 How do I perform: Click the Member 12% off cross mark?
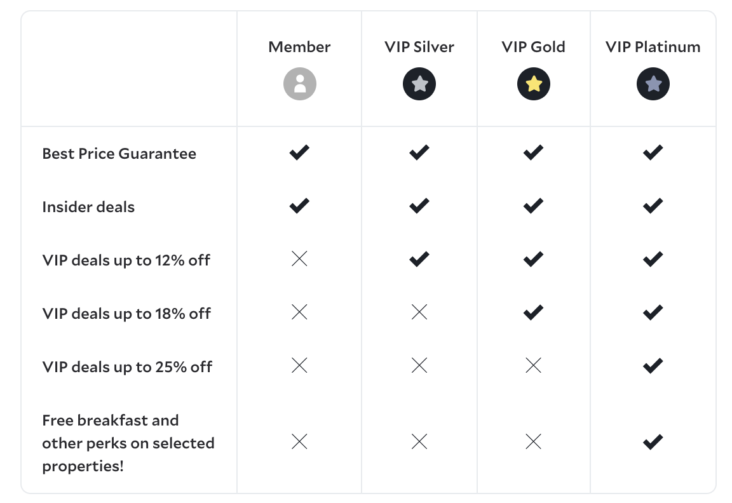click(x=299, y=259)
